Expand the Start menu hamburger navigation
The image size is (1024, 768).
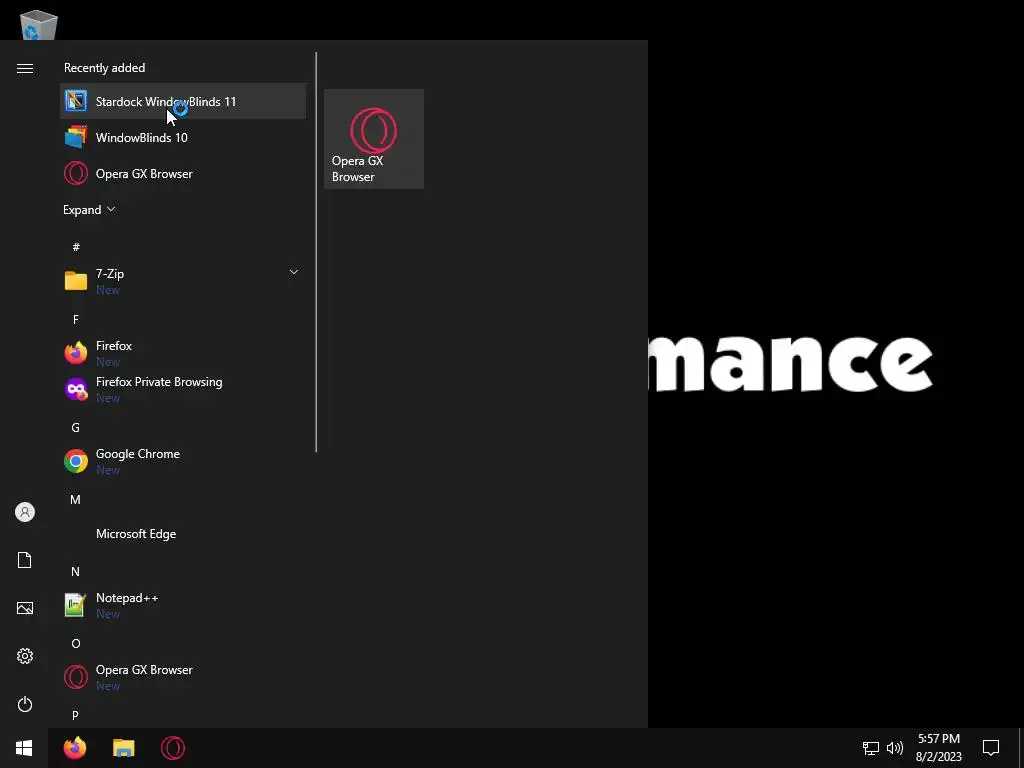(x=25, y=68)
